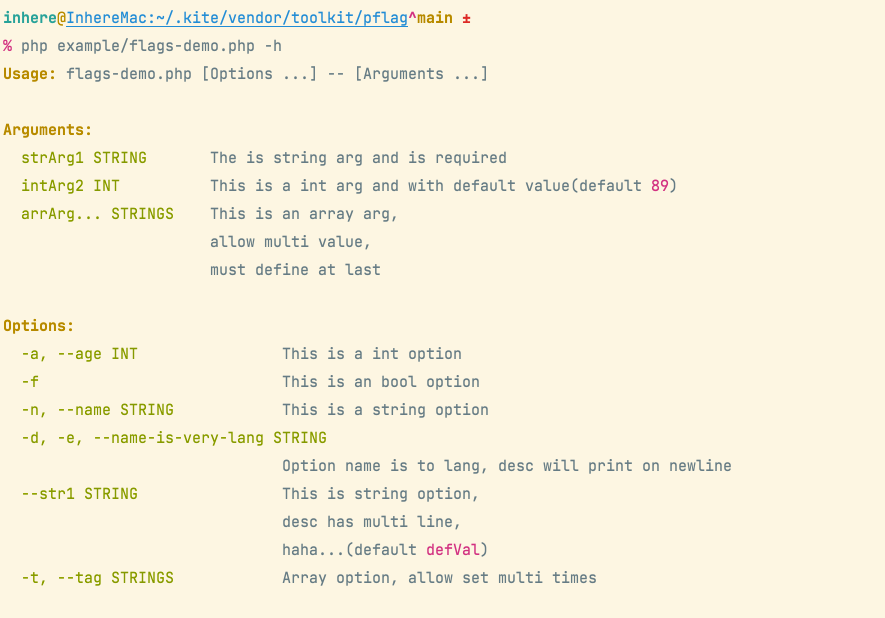Click the underlined InhereMac path link
Viewport: 885px width, 618px height.
pyautogui.click(x=237, y=18)
